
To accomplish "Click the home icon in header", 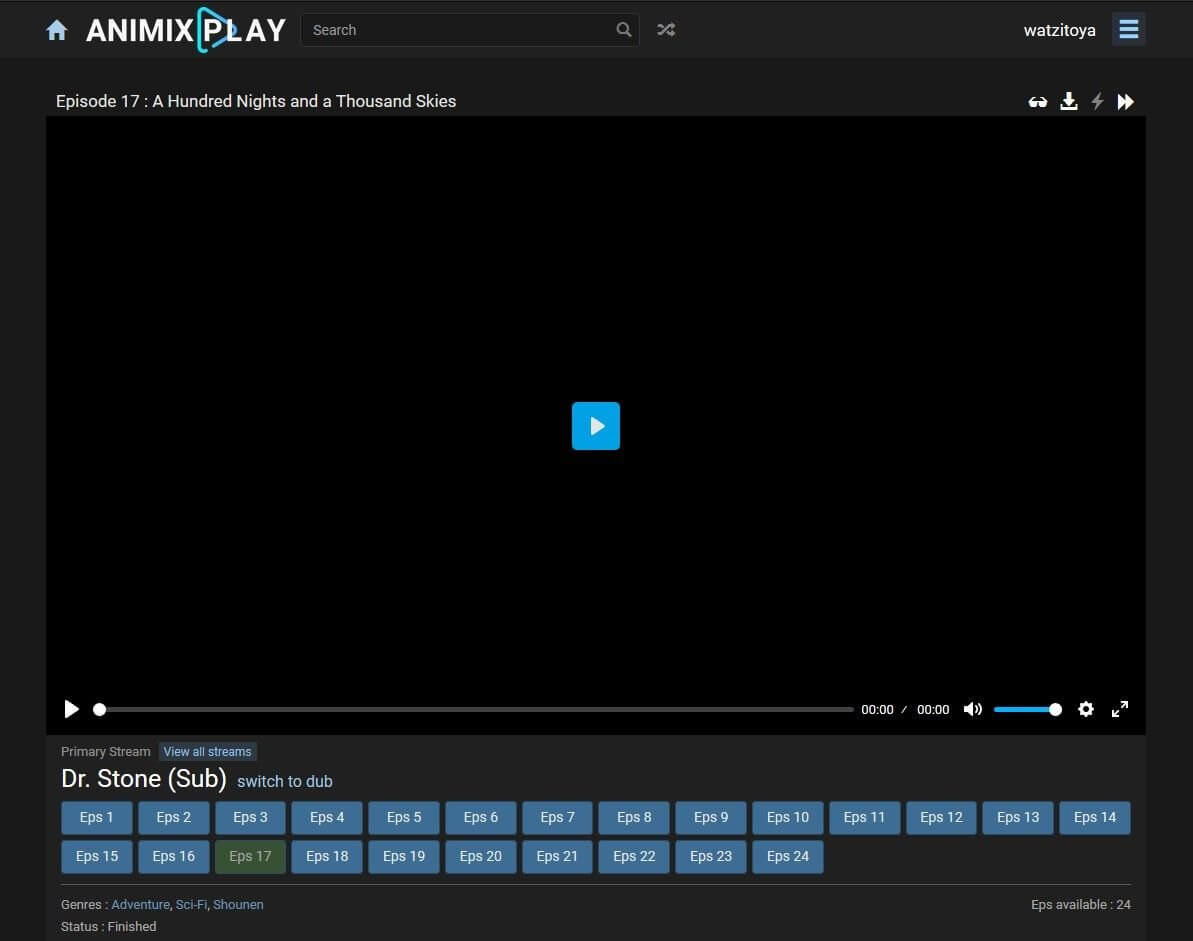I will [x=57, y=31].
